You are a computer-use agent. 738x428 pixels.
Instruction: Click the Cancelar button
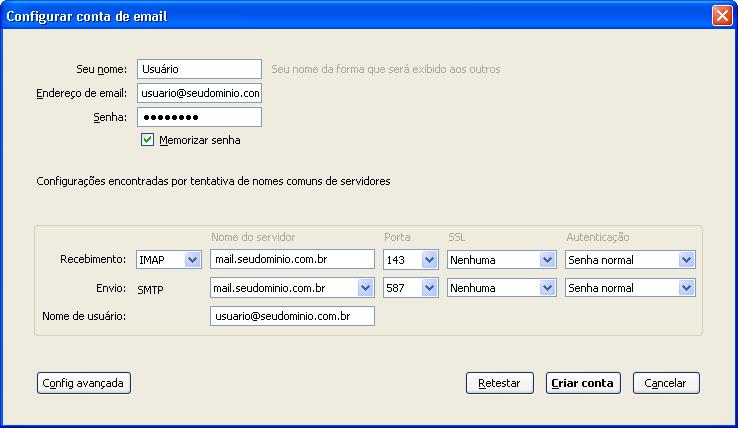(x=665, y=383)
